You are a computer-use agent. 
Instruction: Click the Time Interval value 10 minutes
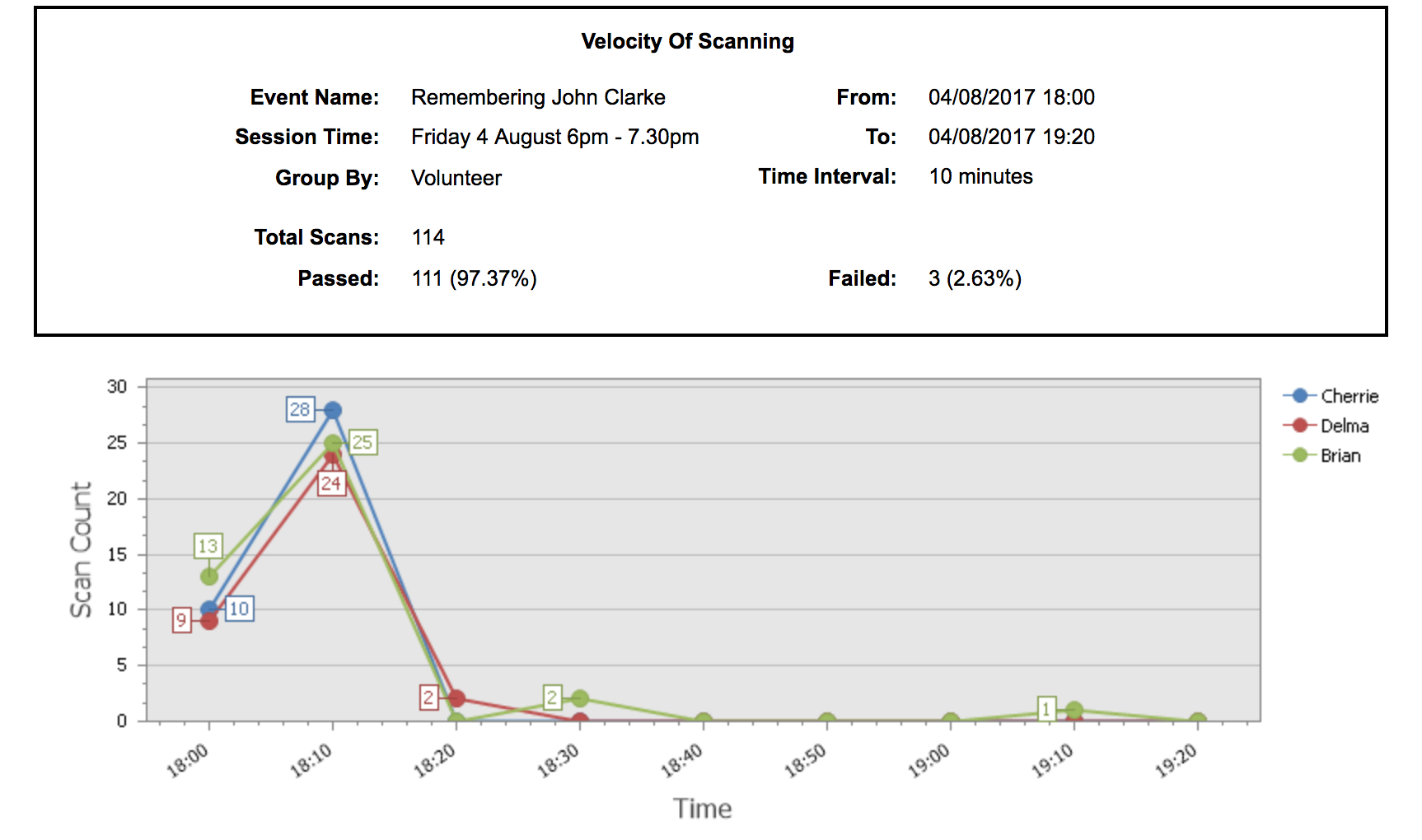[980, 176]
